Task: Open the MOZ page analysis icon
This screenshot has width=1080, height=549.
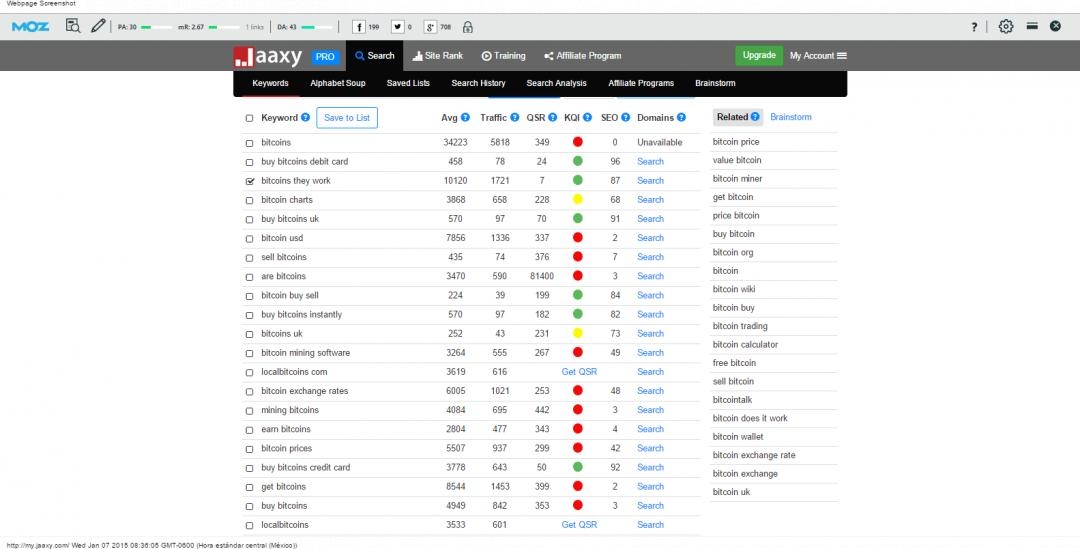Action: tap(73, 26)
